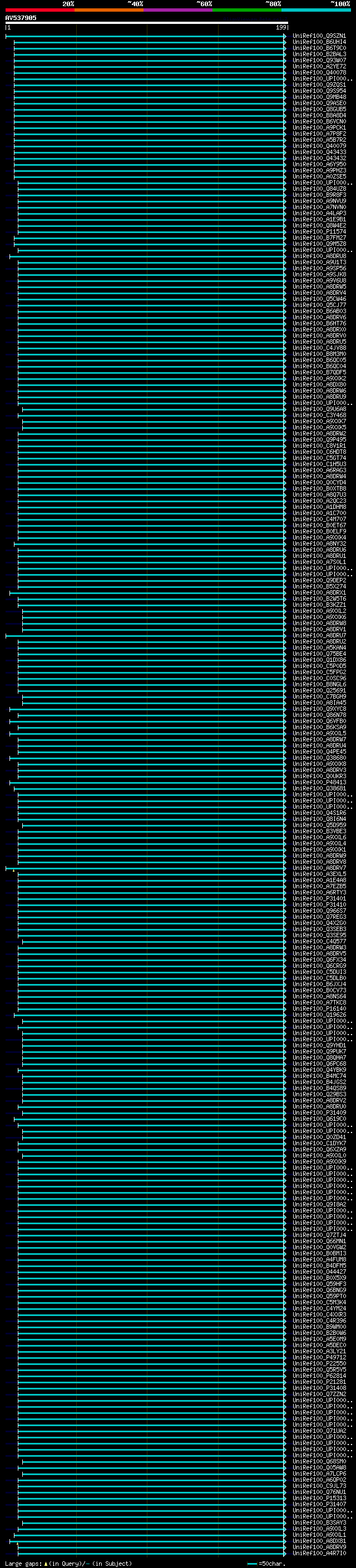Select the UniRef100_Q4PE45 label

[319, 752]
